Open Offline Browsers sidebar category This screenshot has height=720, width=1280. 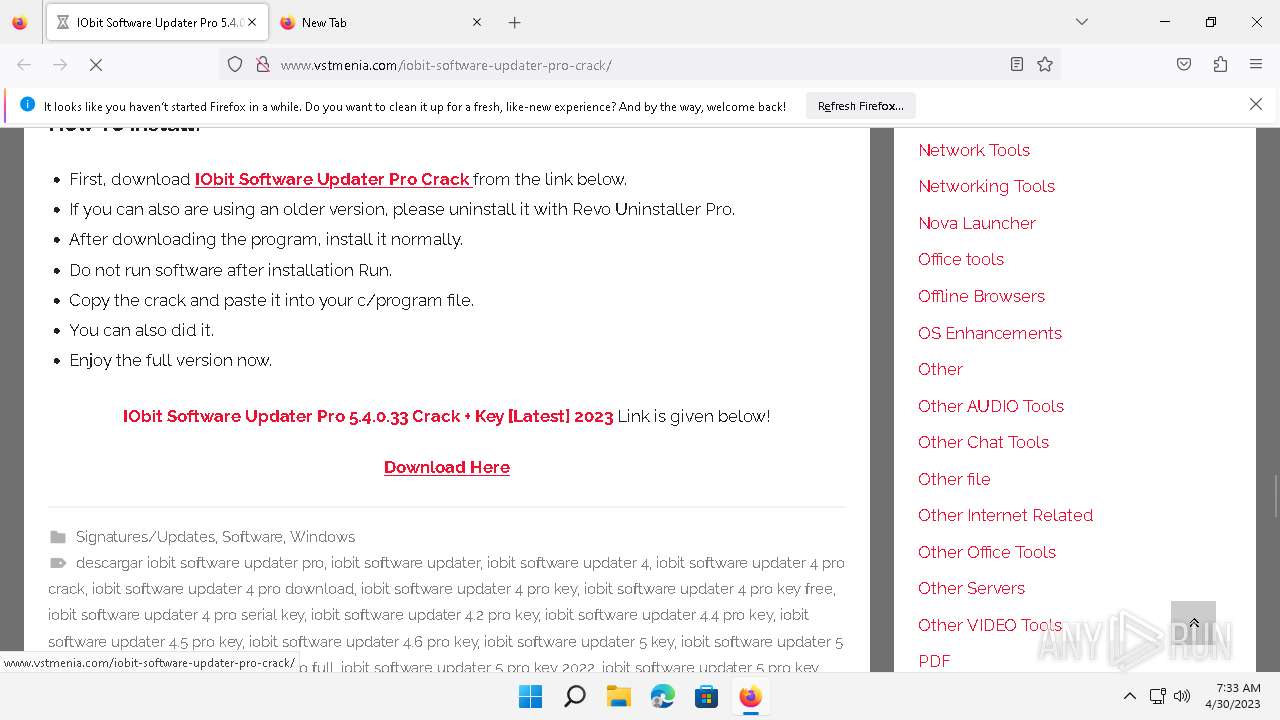[982, 296]
